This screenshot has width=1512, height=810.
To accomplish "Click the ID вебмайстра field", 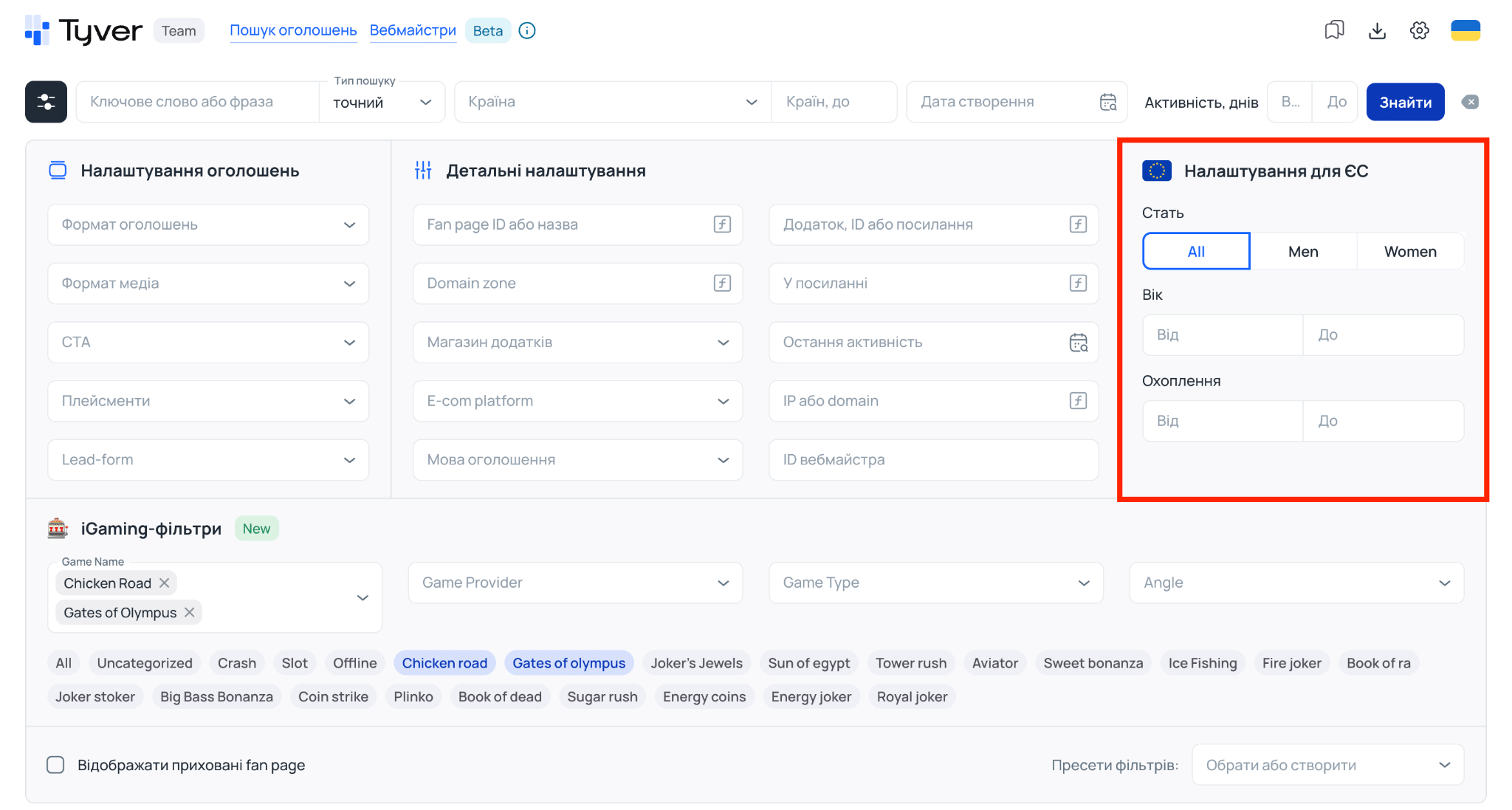I will [933, 459].
